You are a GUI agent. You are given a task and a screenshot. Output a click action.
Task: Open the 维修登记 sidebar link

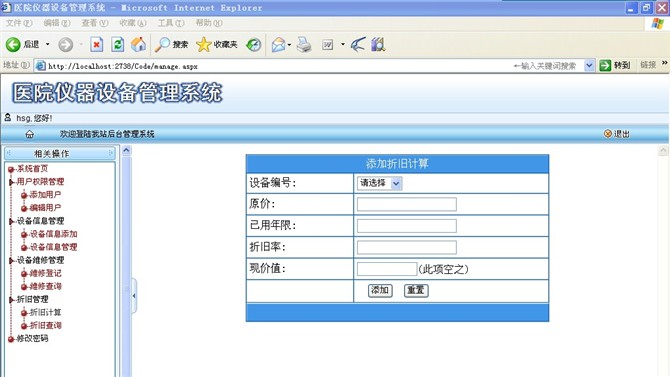tap(45, 273)
